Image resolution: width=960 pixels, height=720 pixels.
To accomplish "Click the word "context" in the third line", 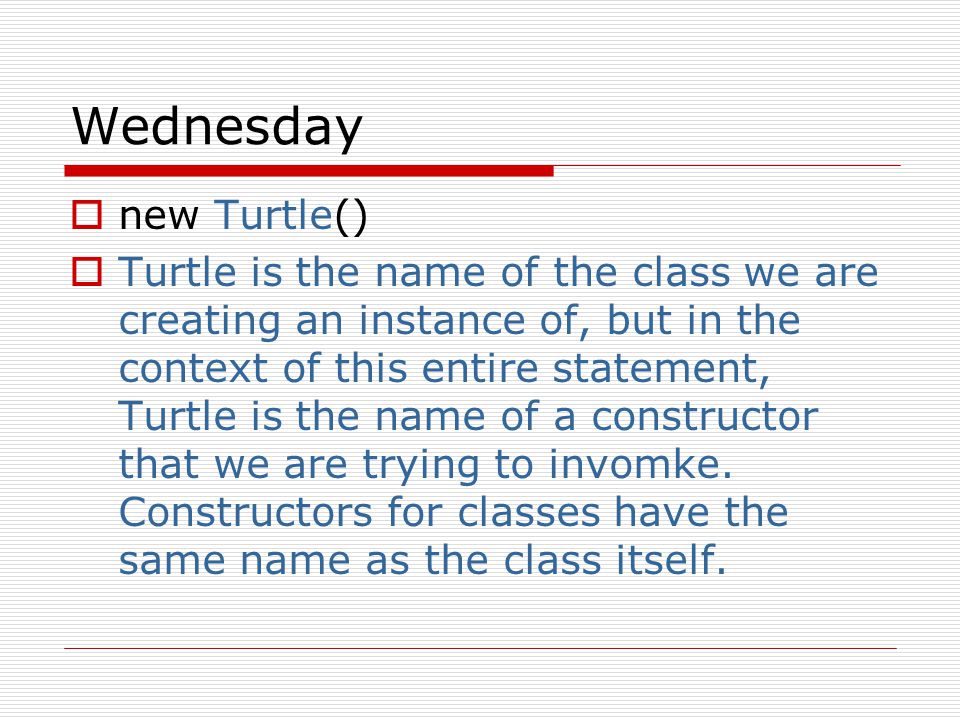I will [x=193, y=369].
